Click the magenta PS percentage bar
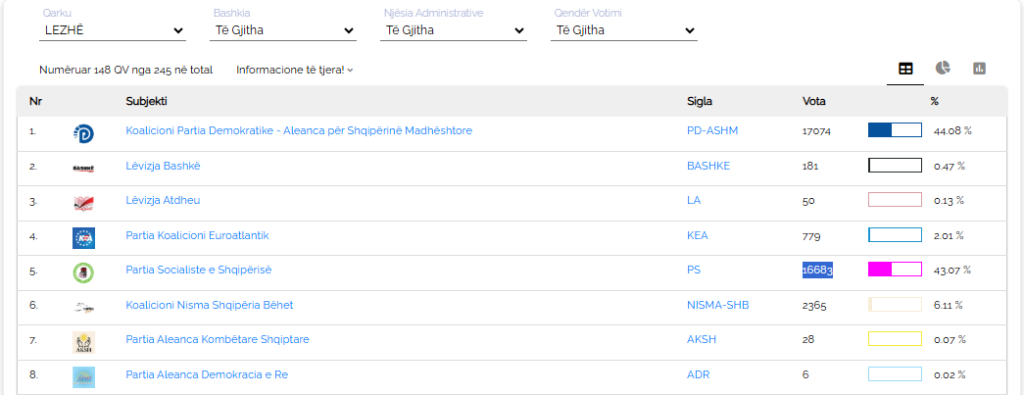The width and height of the screenshot is (1024, 395). [x=895, y=269]
